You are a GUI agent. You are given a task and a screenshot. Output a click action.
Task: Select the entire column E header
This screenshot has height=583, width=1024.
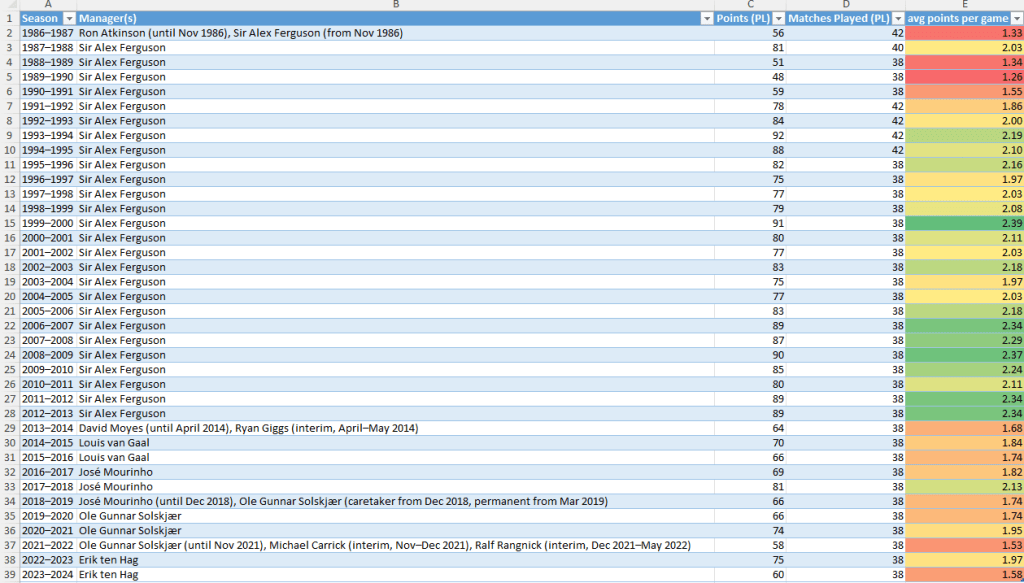point(965,5)
